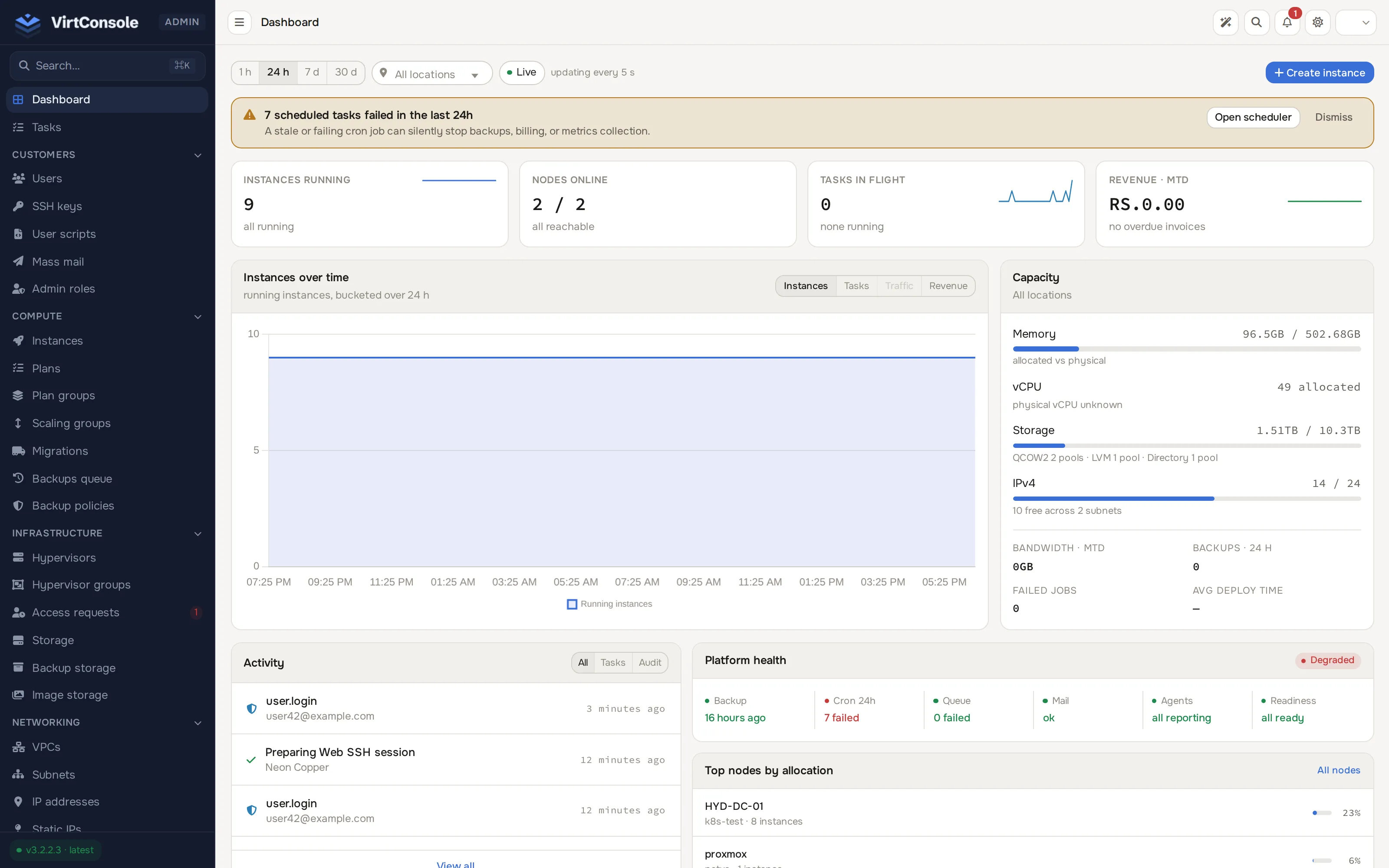Open Plan groups in sidebar
The image size is (1389, 868).
point(107,395)
